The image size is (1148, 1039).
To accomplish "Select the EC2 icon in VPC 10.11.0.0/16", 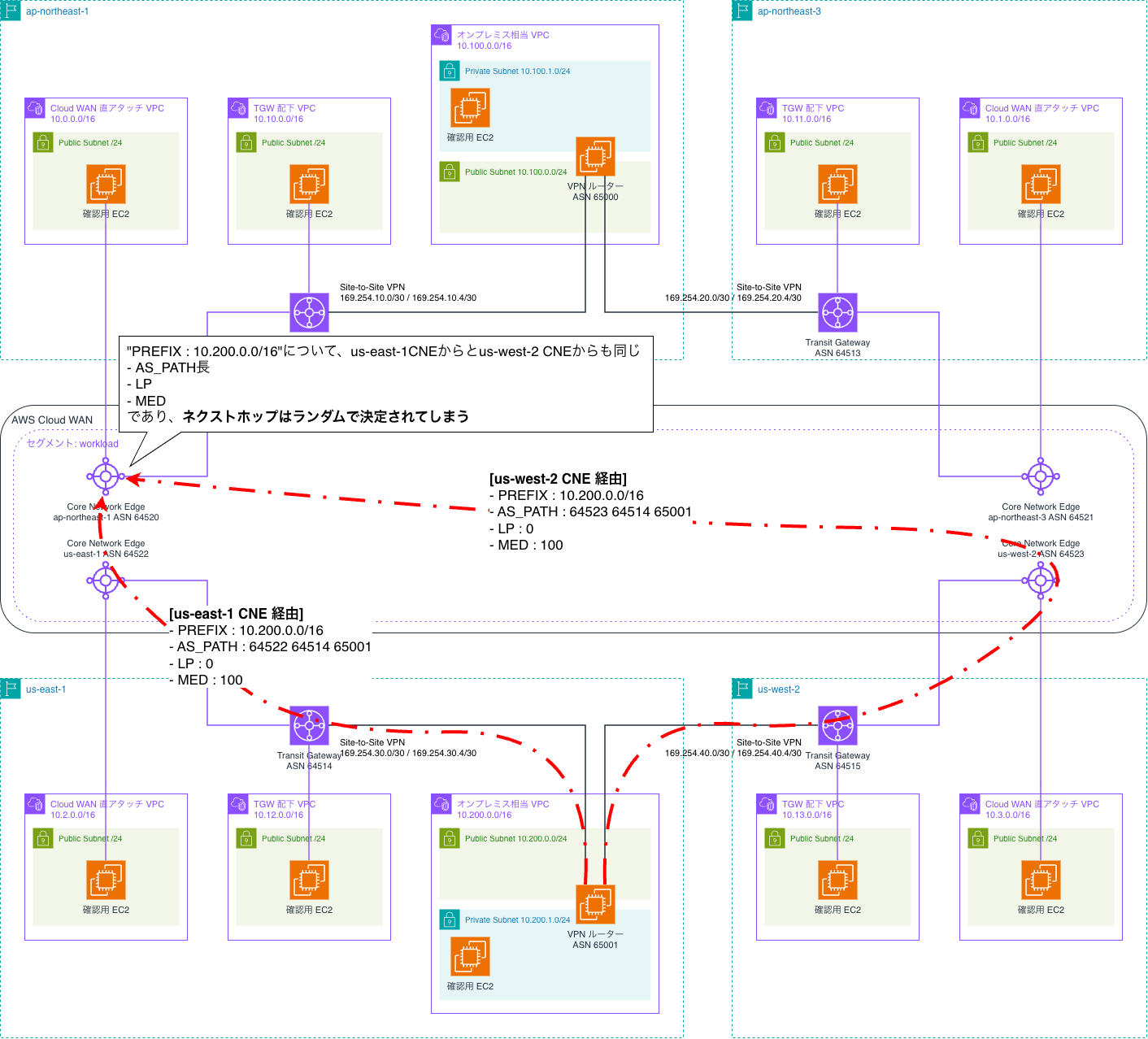I will 837,184.
